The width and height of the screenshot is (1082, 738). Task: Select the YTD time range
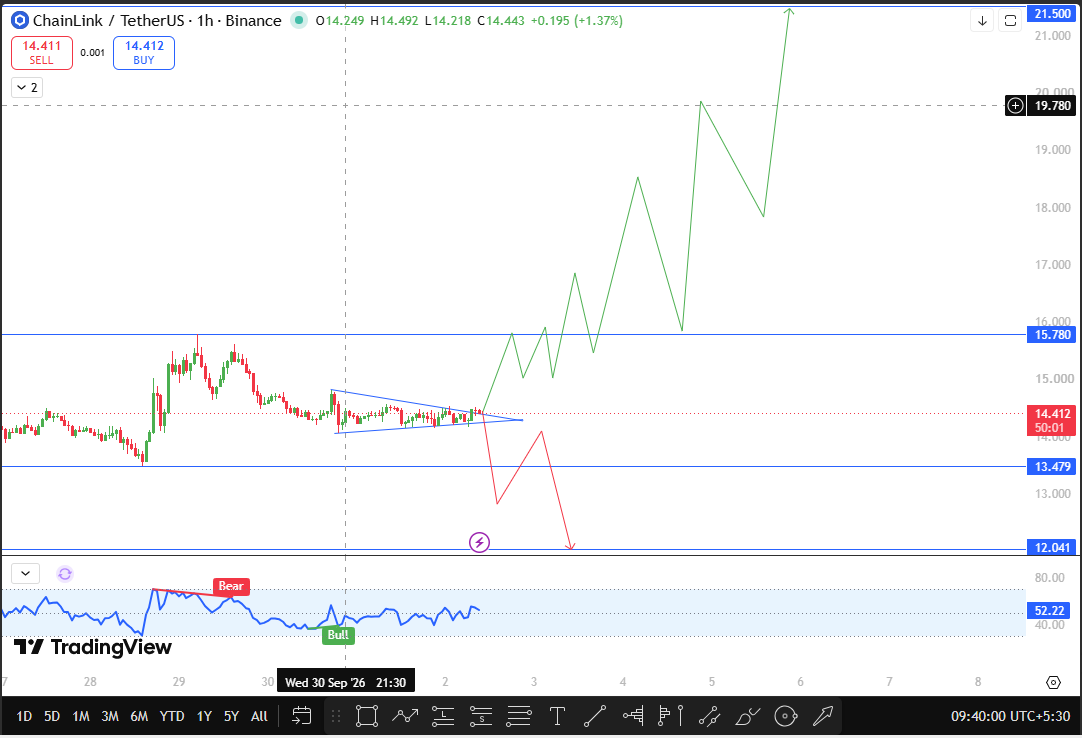[172, 716]
